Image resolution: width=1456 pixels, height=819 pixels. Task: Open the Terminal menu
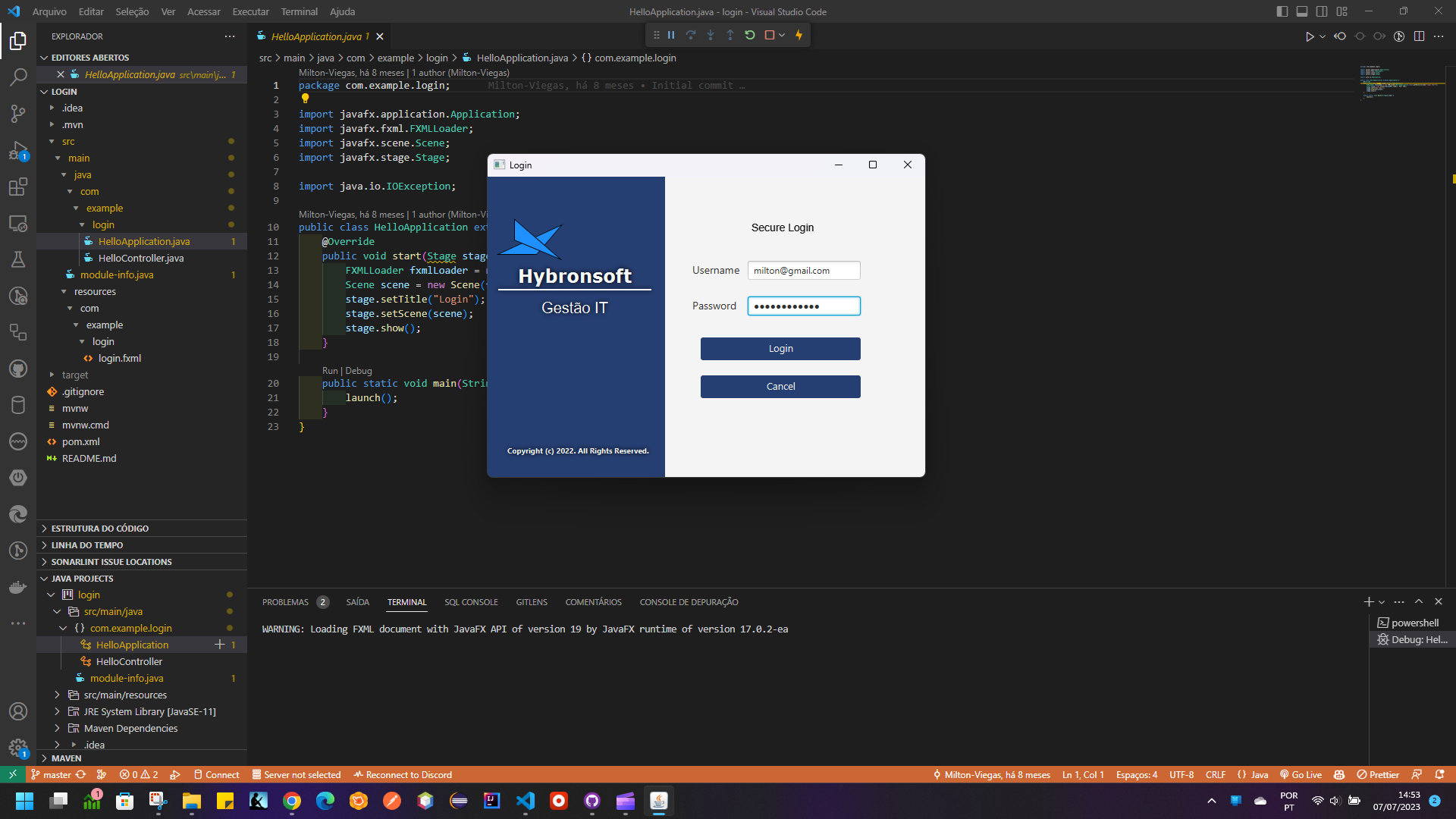pyautogui.click(x=299, y=11)
